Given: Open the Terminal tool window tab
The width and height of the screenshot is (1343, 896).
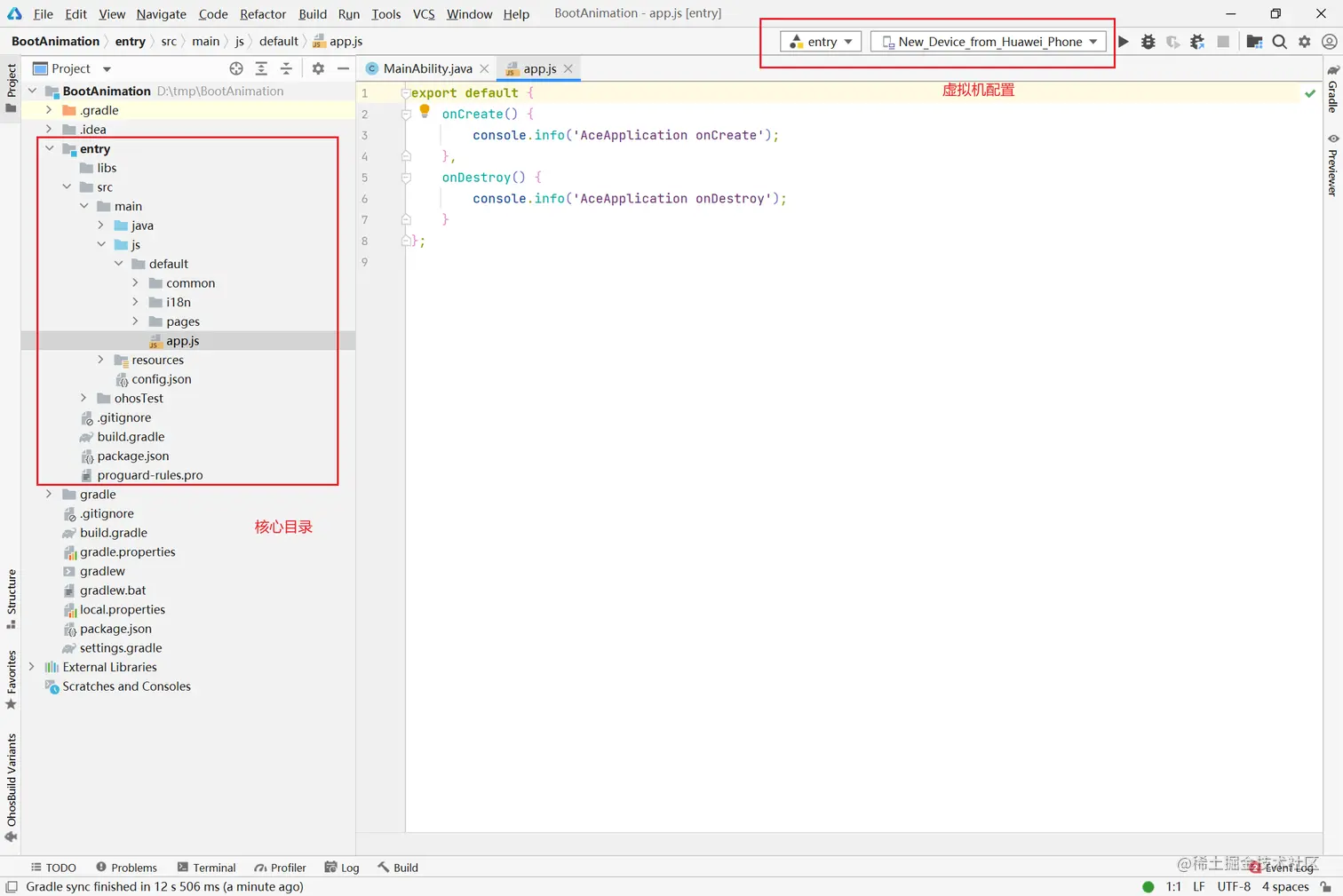Looking at the screenshot, I should tap(206, 868).
